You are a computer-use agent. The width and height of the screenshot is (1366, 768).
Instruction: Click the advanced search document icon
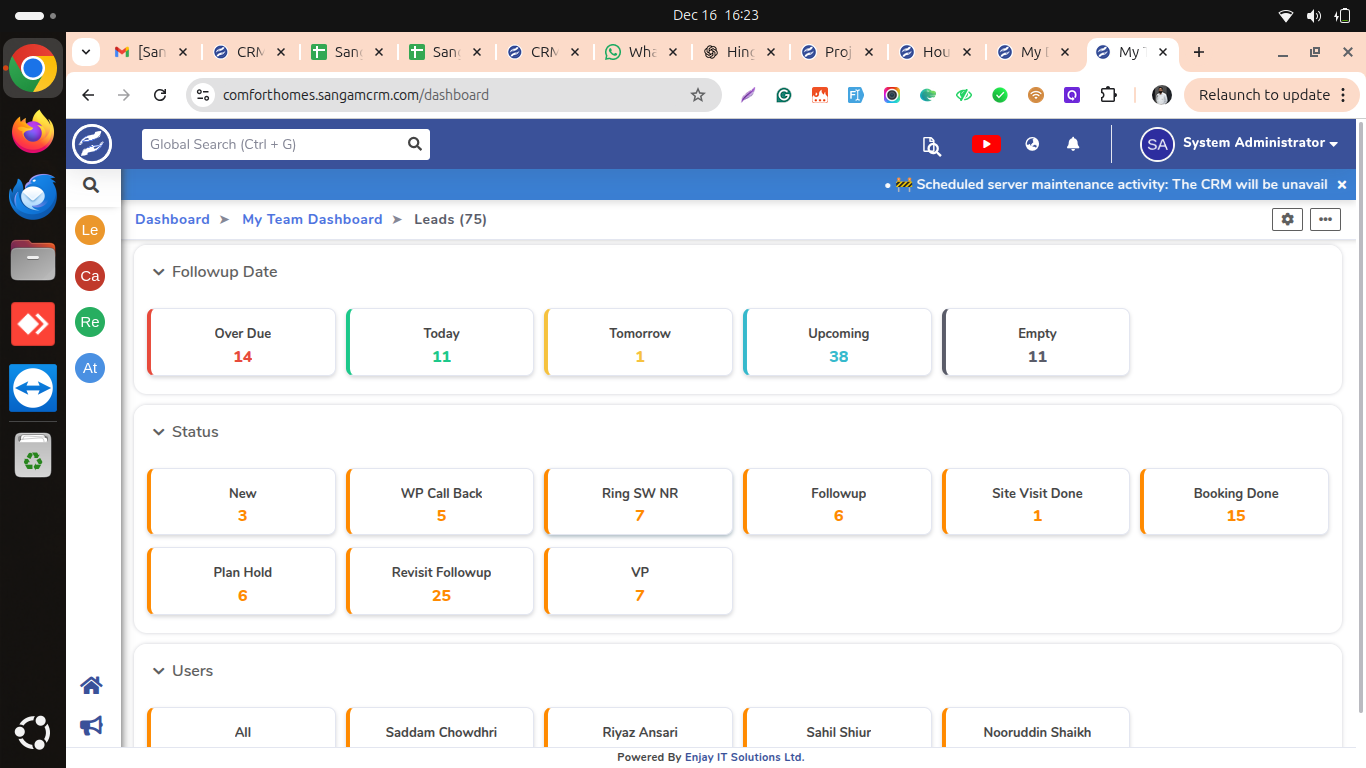931,145
